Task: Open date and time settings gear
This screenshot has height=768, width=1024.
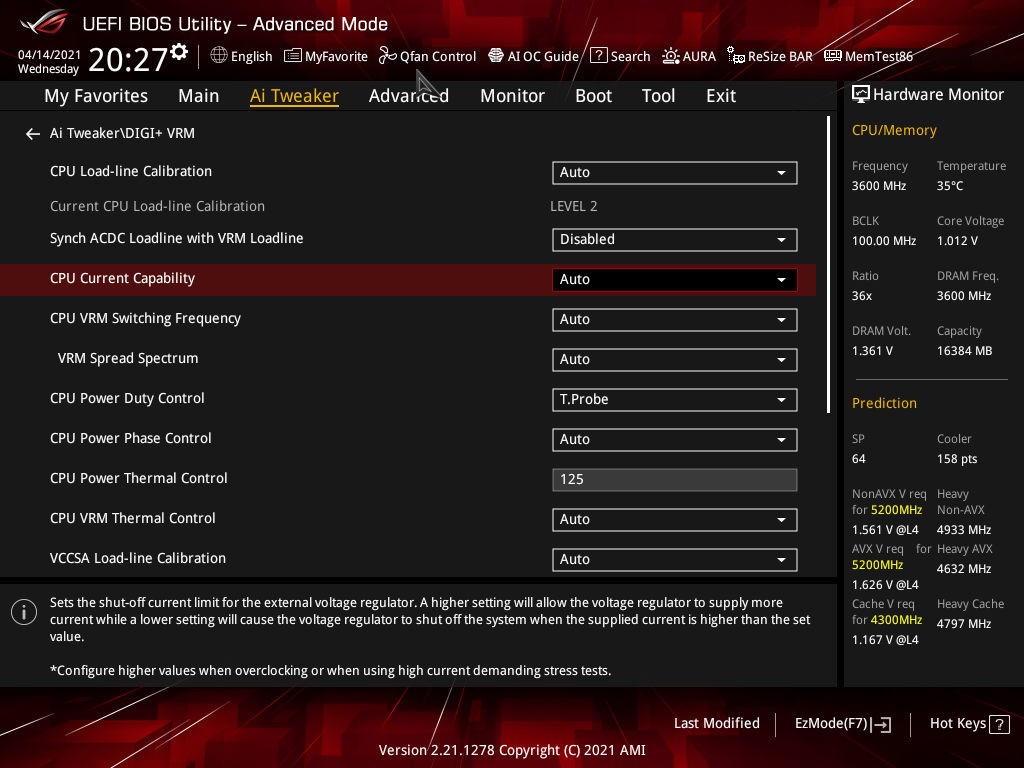Action: [x=179, y=52]
